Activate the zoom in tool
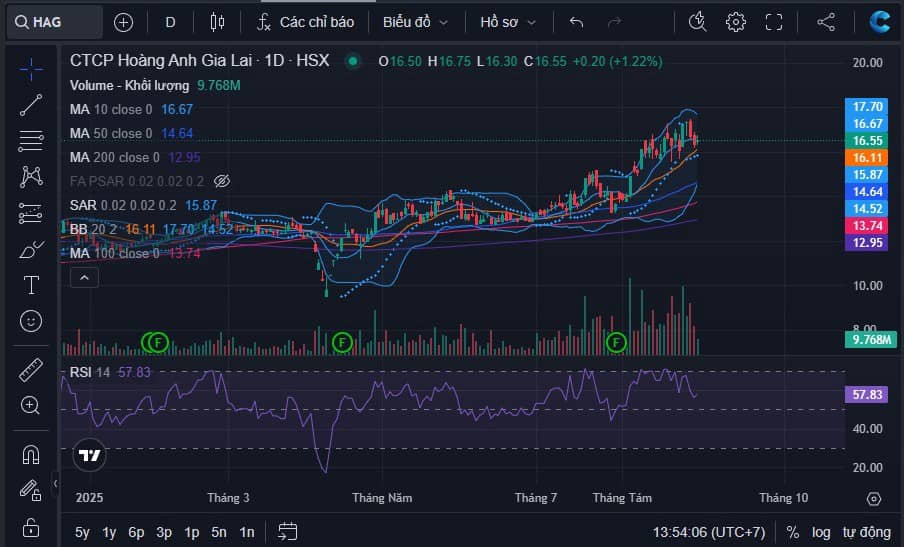This screenshot has height=547, width=904. (x=31, y=405)
